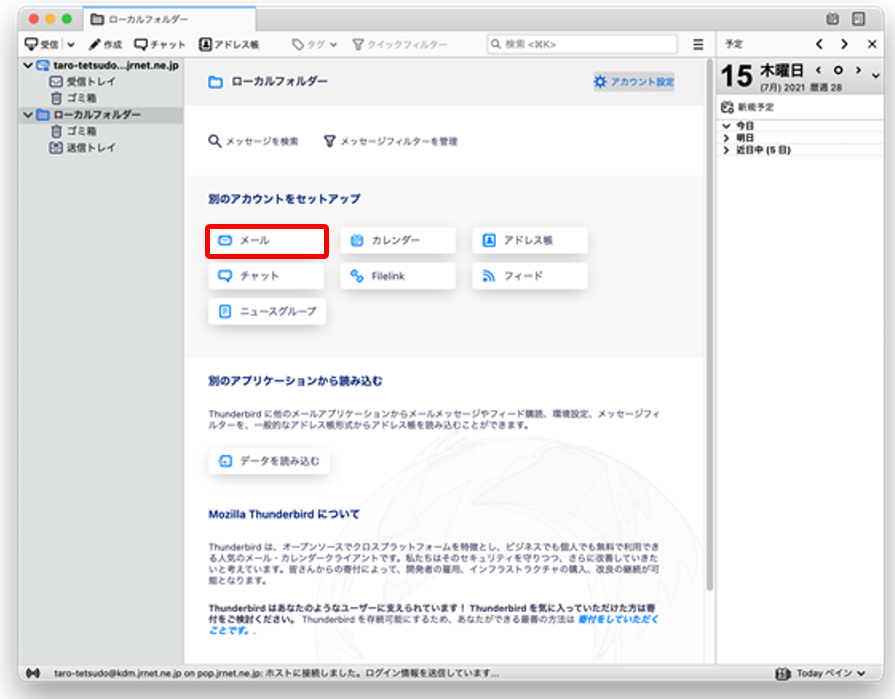895x699 pixels.
Task: Collapse the ローカルフォルダー tree node
Action: click(x=27, y=115)
